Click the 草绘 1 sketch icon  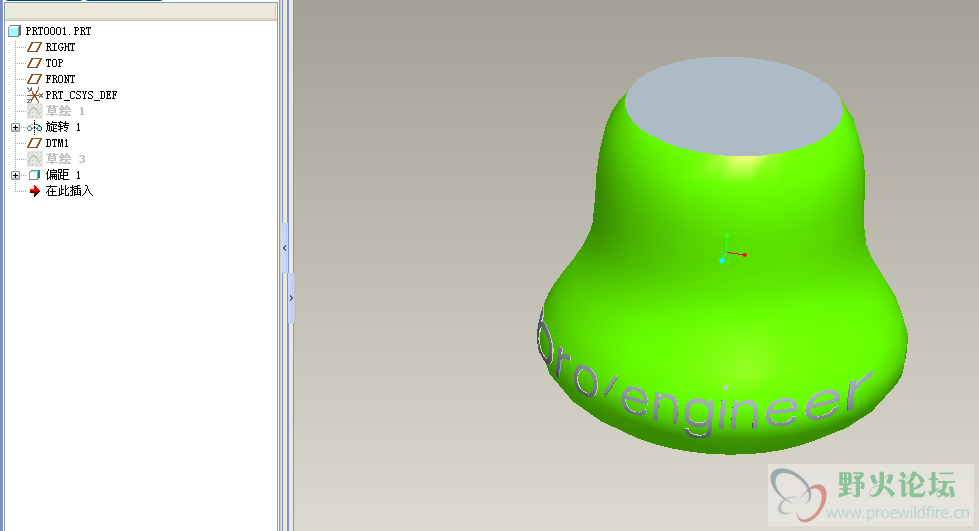click(x=35, y=111)
